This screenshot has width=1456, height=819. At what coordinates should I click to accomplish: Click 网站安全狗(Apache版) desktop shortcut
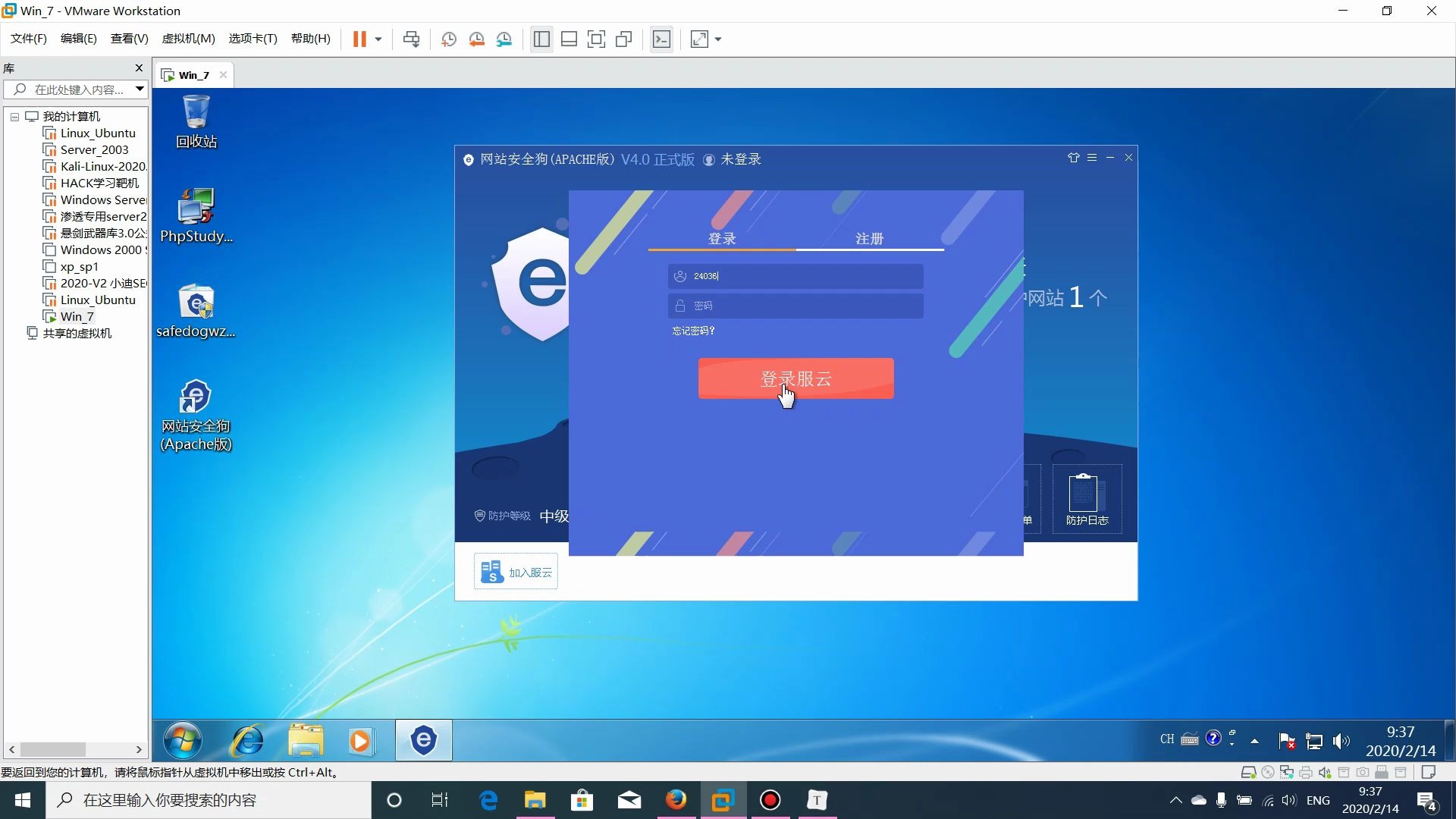click(196, 416)
